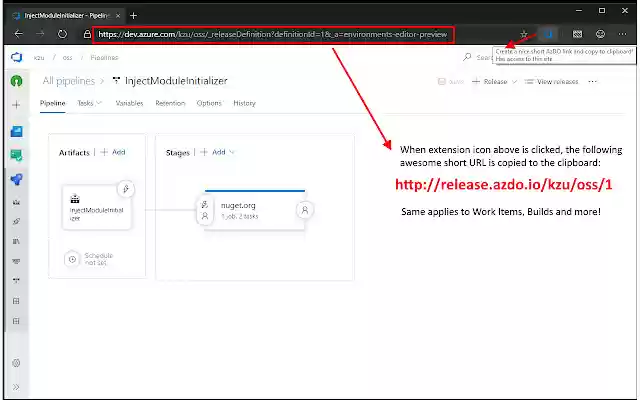Screen dimensions: 640x400
Task: Open project settings gear icon
Action: click(x=16, y=363)
